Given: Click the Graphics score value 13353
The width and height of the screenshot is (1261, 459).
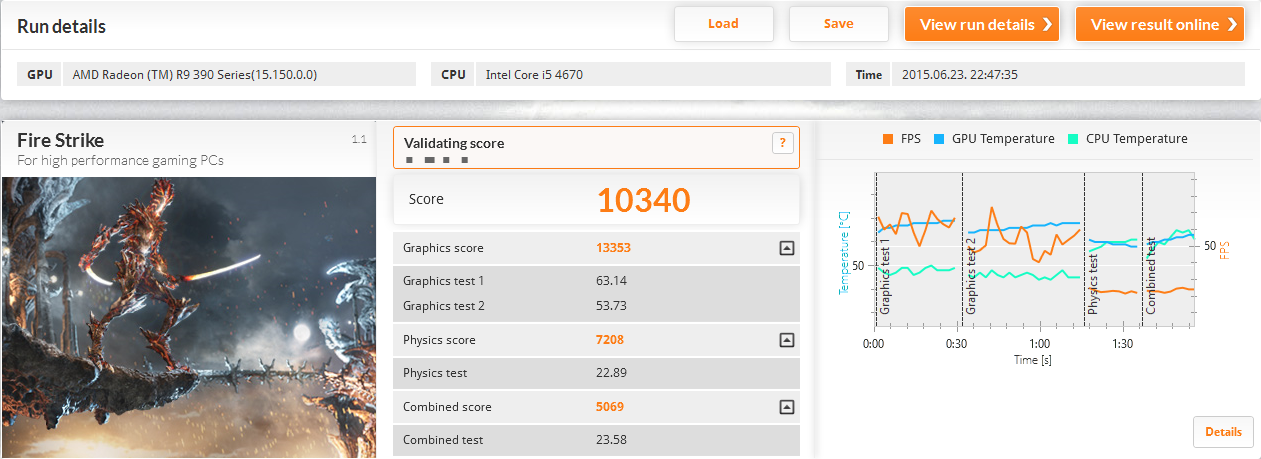Looking at the screenshot, I should [613, 248].
